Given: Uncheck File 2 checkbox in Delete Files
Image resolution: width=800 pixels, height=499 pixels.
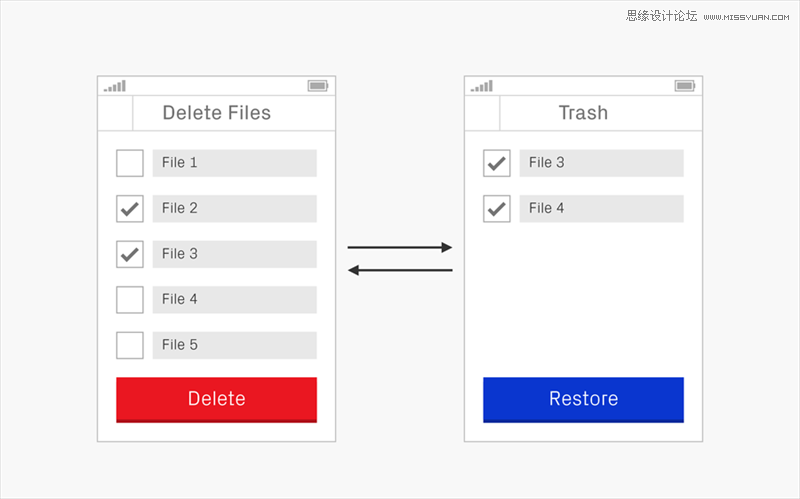Looking at the screenshot, I should point(130,208).
